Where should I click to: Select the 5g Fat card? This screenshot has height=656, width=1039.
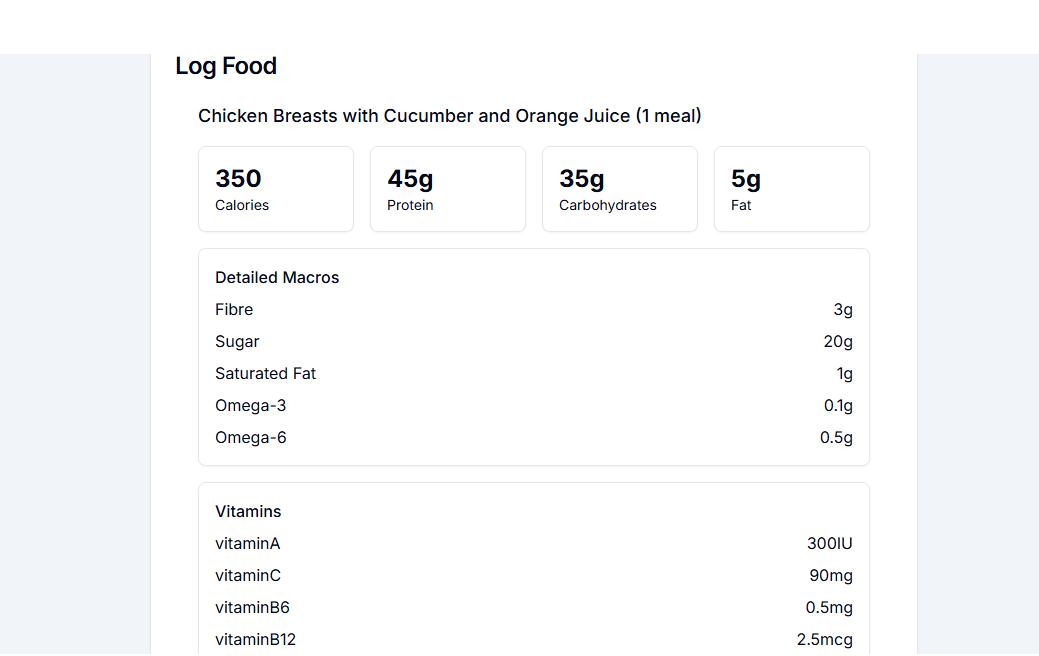792,189
